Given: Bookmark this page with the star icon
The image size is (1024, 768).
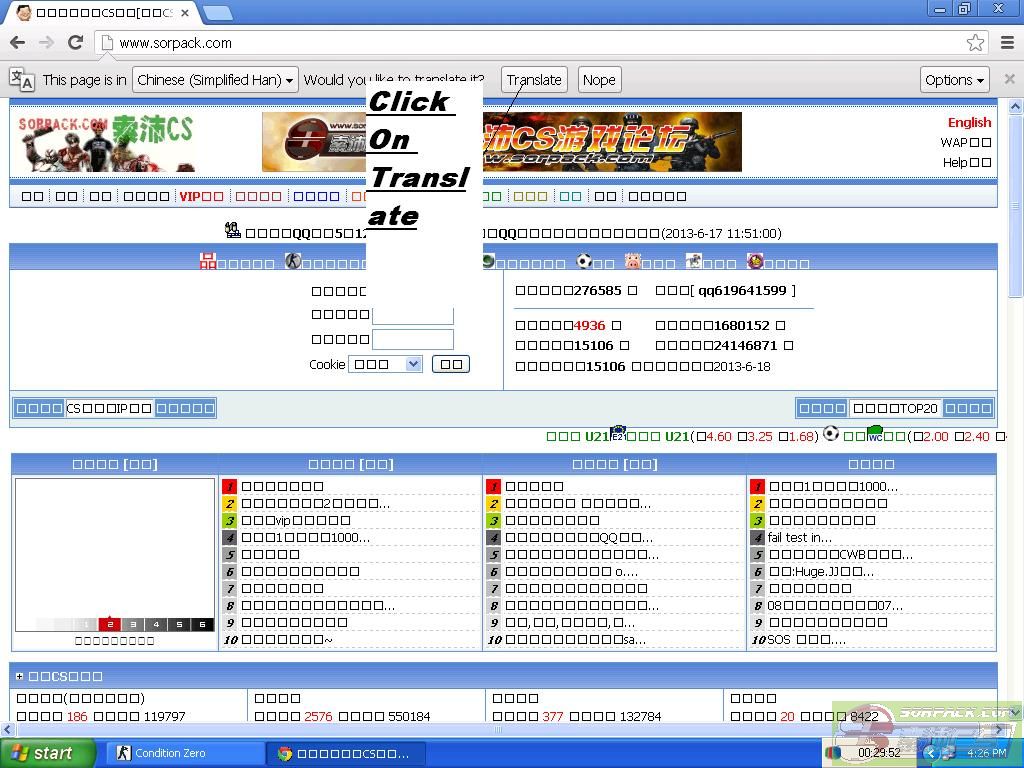Looking at the screenshot, I should tap(975, 42).
